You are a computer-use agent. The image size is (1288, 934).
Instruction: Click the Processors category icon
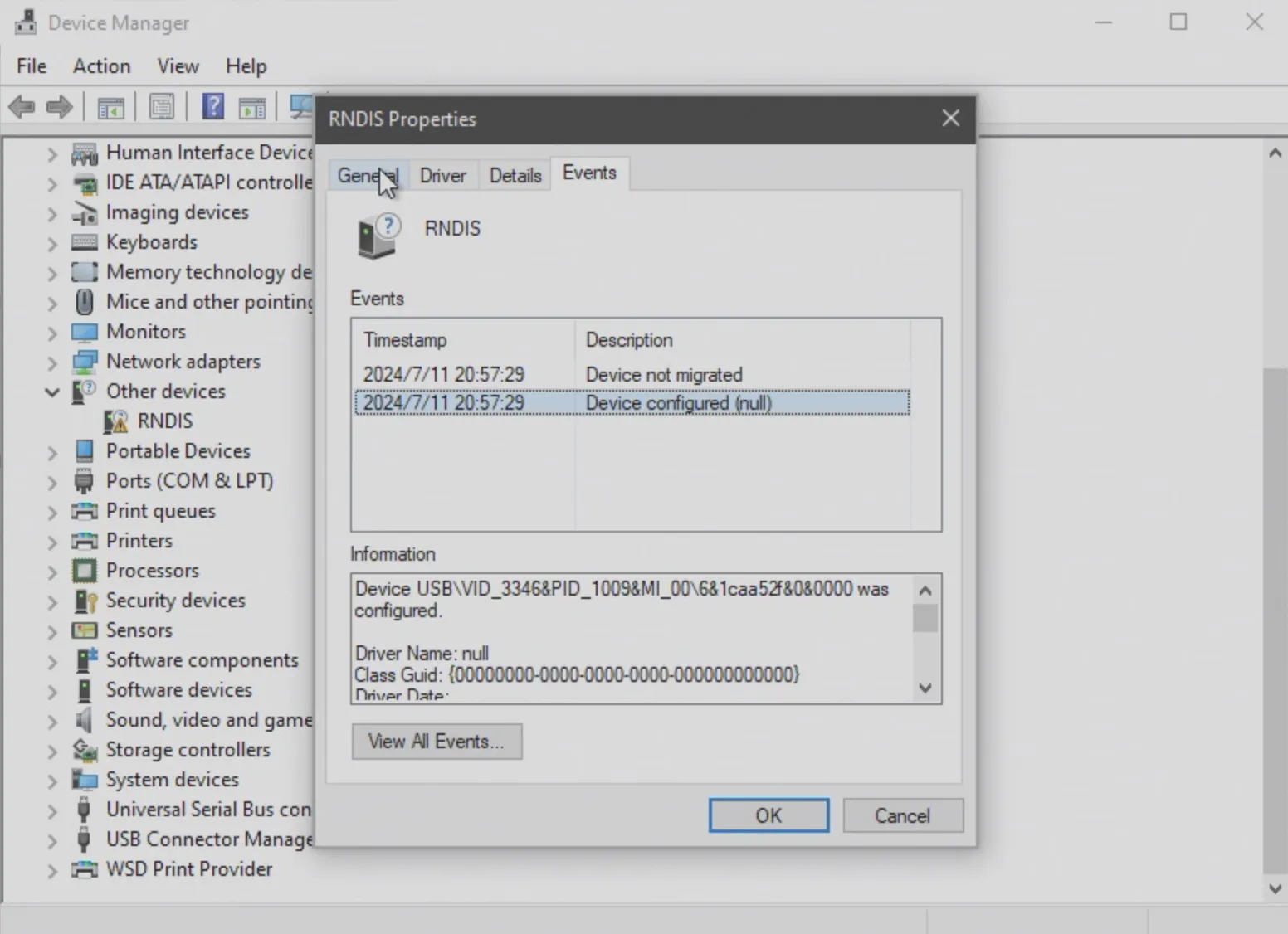pos(84,571)
